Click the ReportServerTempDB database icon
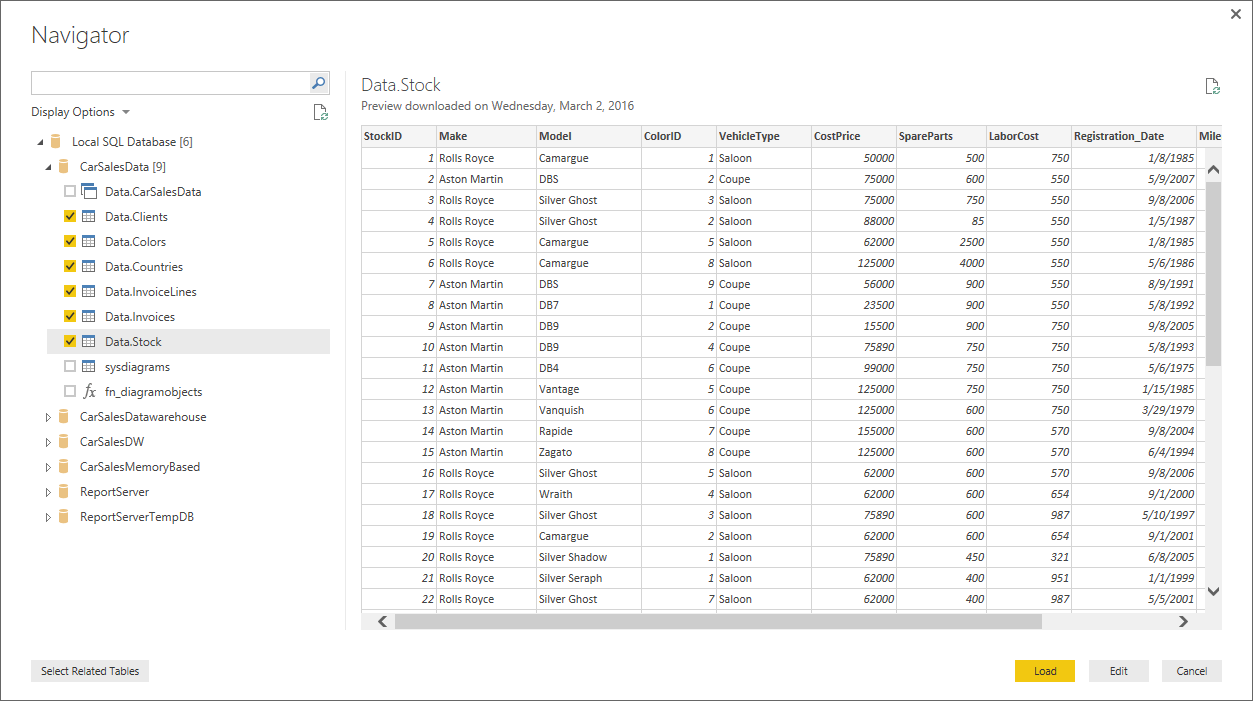 tap(64, 517)
